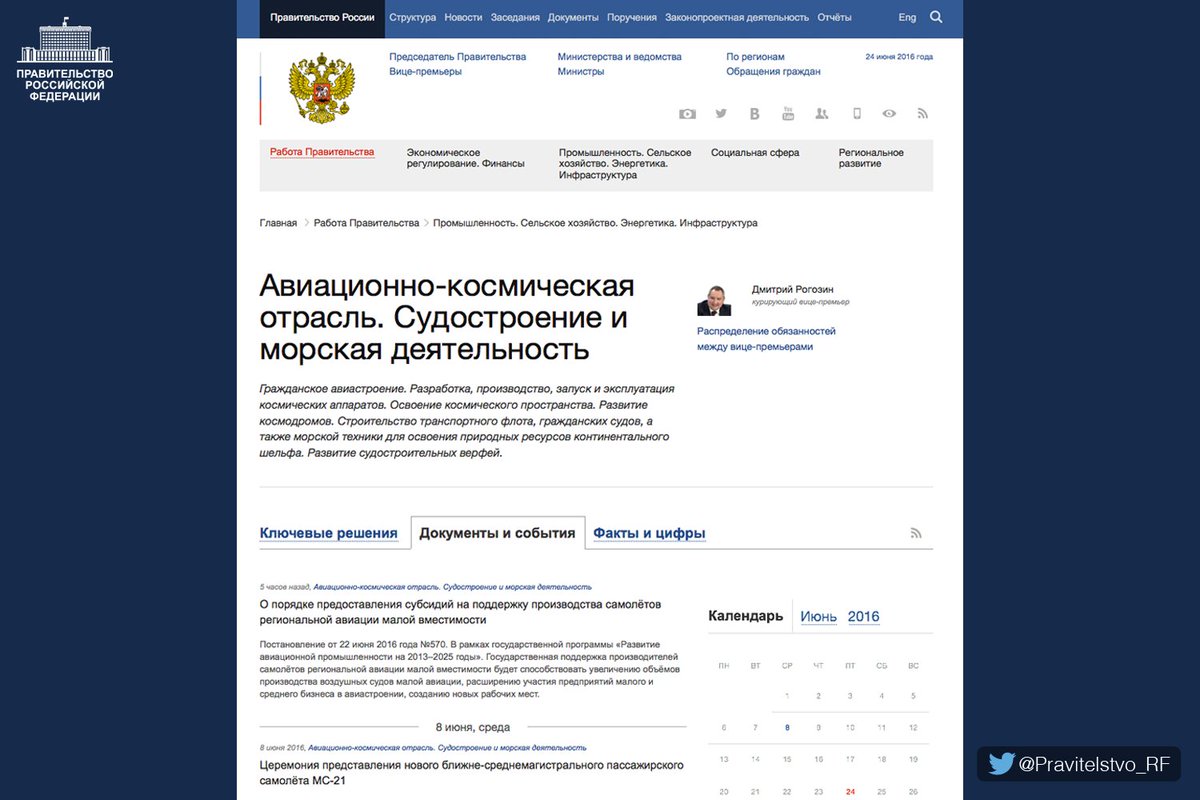
Task: Open the government's Twitter page icon
Action: (721, 114)
